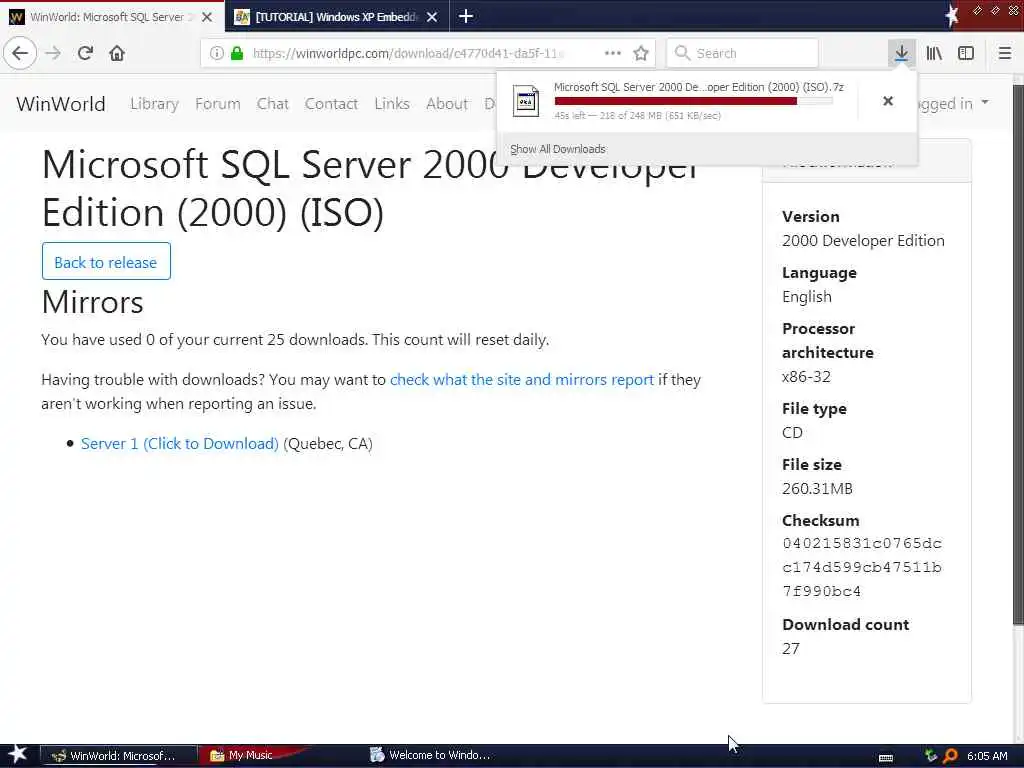This screenshot has height=768, width=1024.
Task: Click the download filename in downloads panel
Action: [x=699, y=87]
